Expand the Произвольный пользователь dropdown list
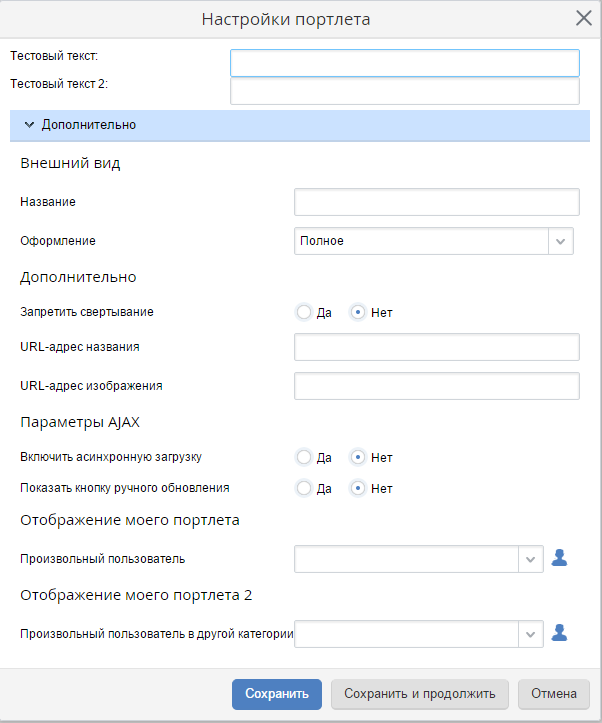Viewport: 602px width, 723px height. coord(530,559)
